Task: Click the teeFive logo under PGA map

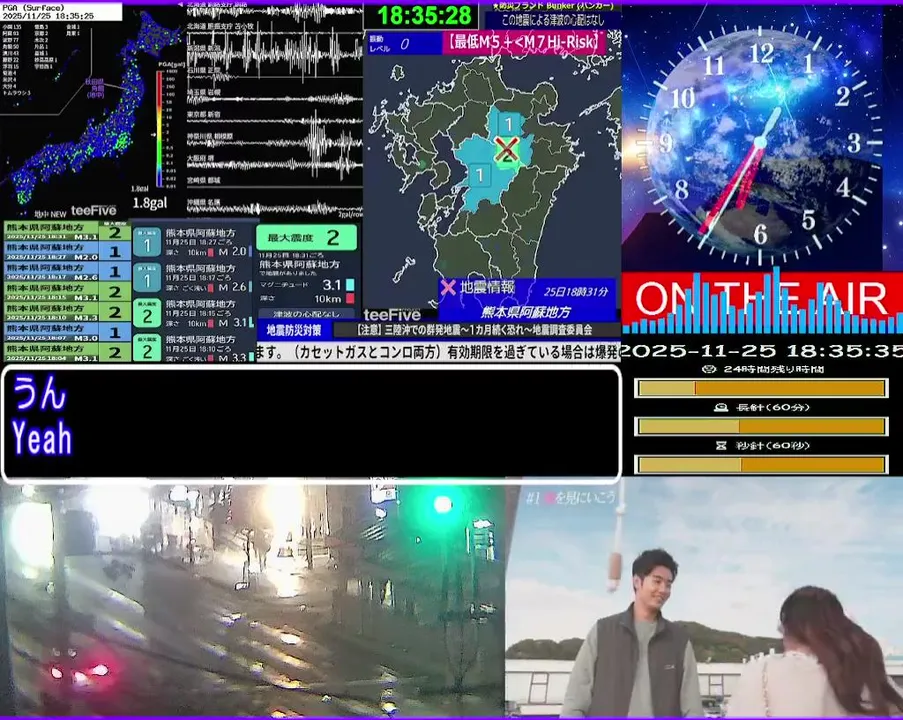Action: [x=93, y=211]
